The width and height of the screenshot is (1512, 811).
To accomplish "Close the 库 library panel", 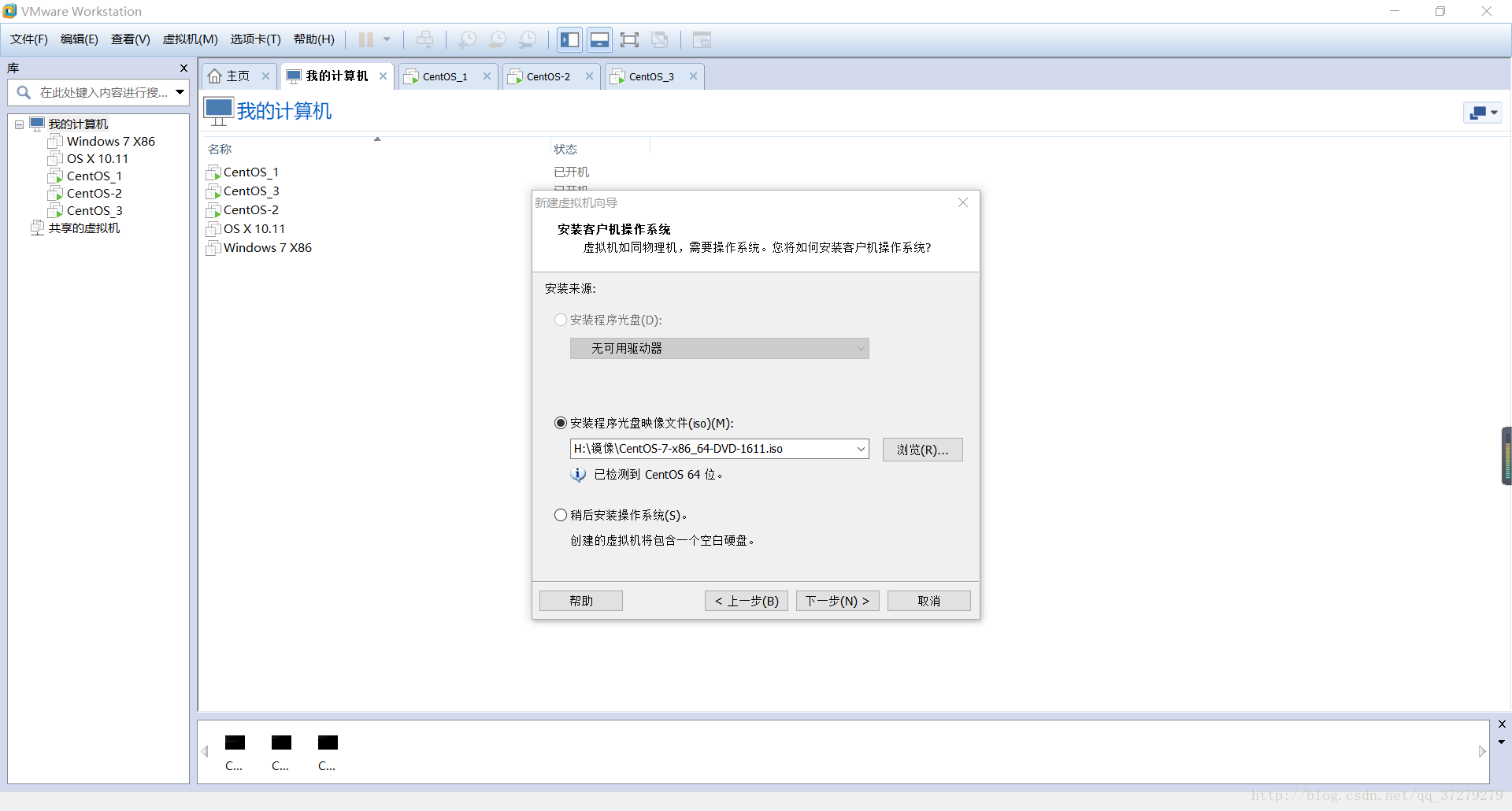I will point(183,69).
